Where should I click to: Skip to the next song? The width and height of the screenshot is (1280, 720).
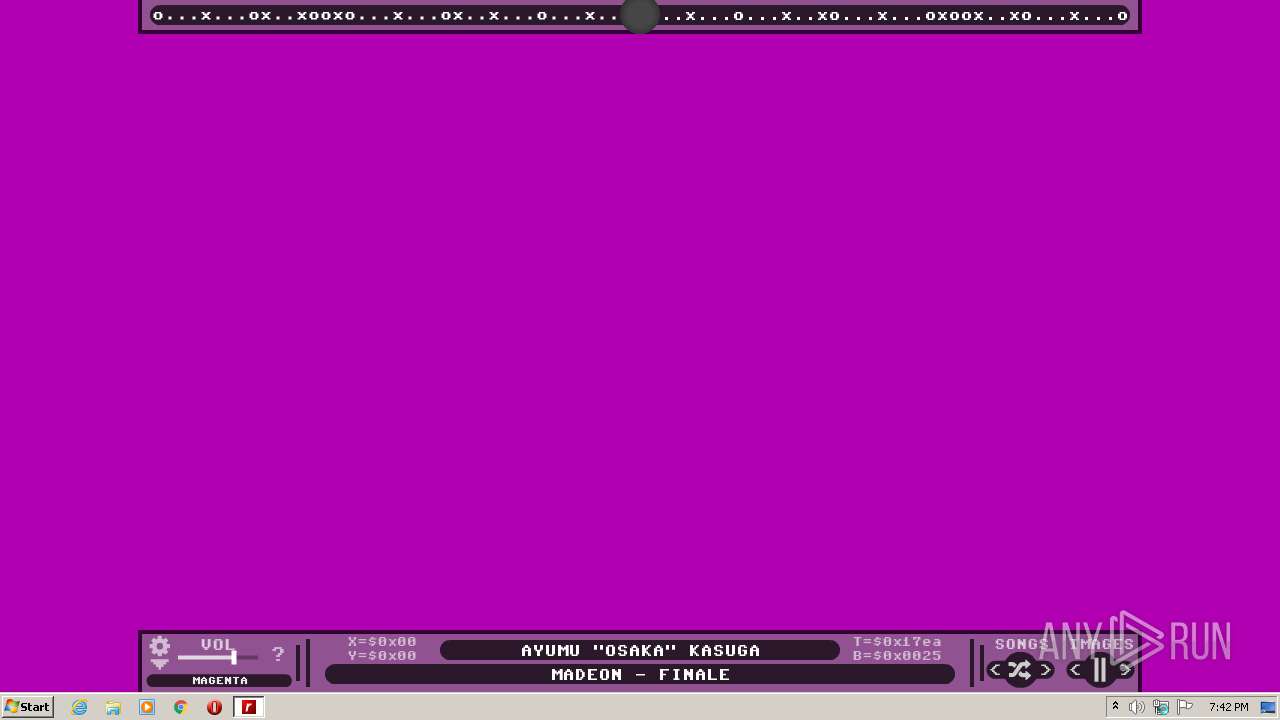[x=1045, y=670]
